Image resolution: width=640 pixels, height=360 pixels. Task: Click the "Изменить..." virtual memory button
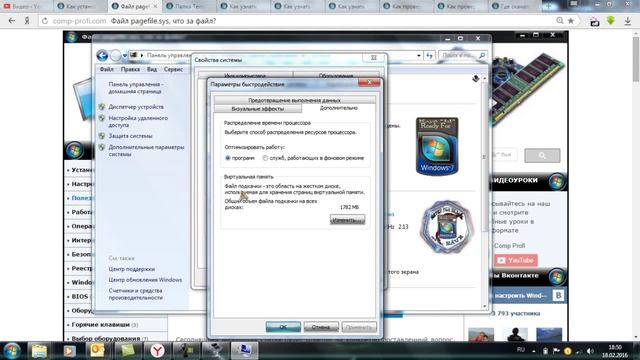(347, 220)
